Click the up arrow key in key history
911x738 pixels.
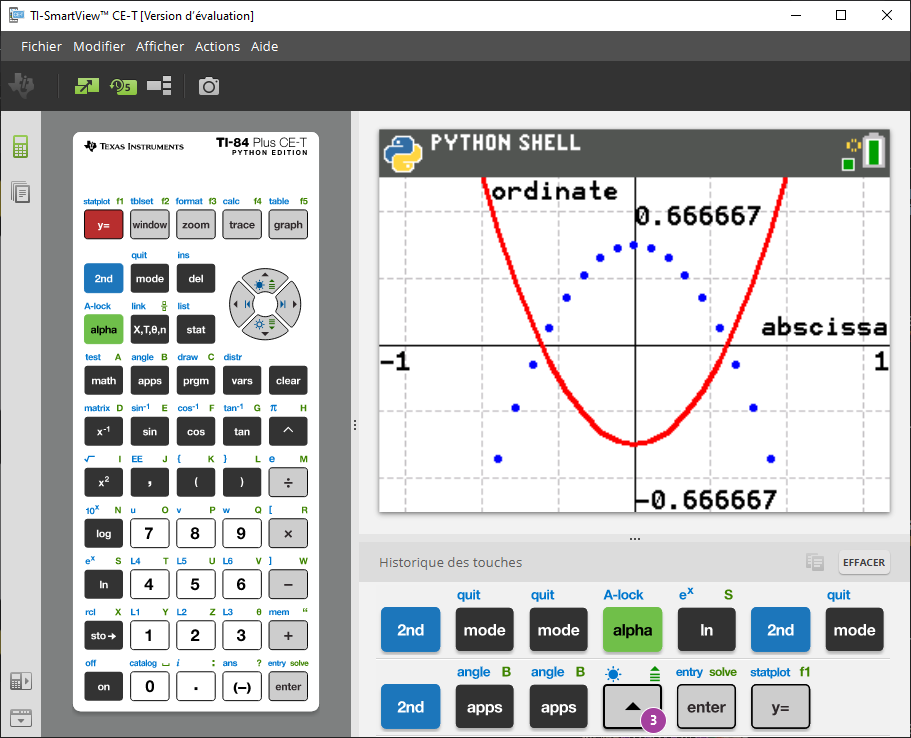point(633,707)
